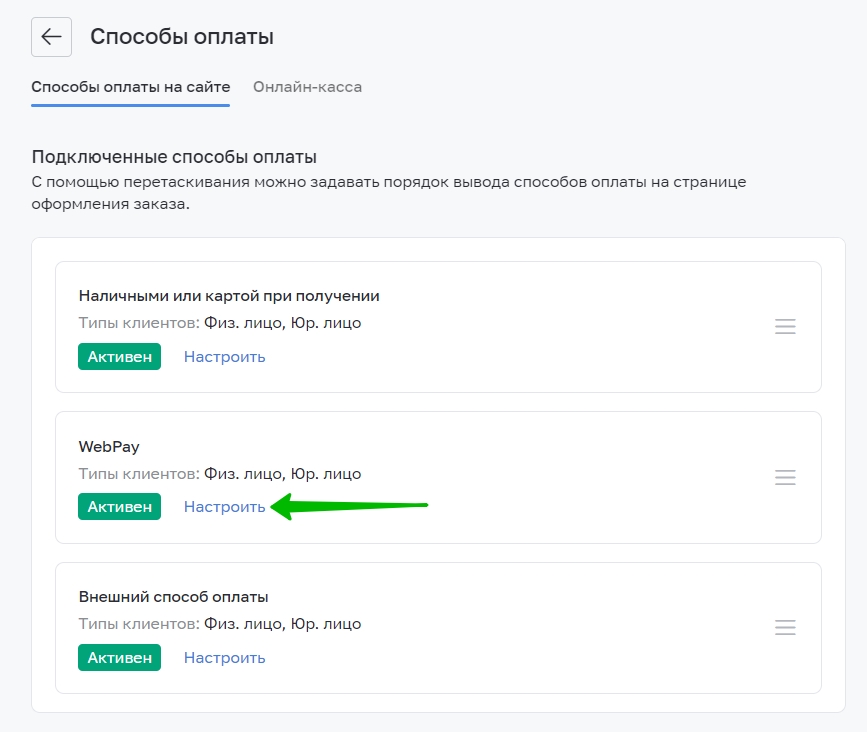This screenshot has width=867, height=732.
Task: Select the Способы оплаты на сайте tab
Action: pos(131,87)
